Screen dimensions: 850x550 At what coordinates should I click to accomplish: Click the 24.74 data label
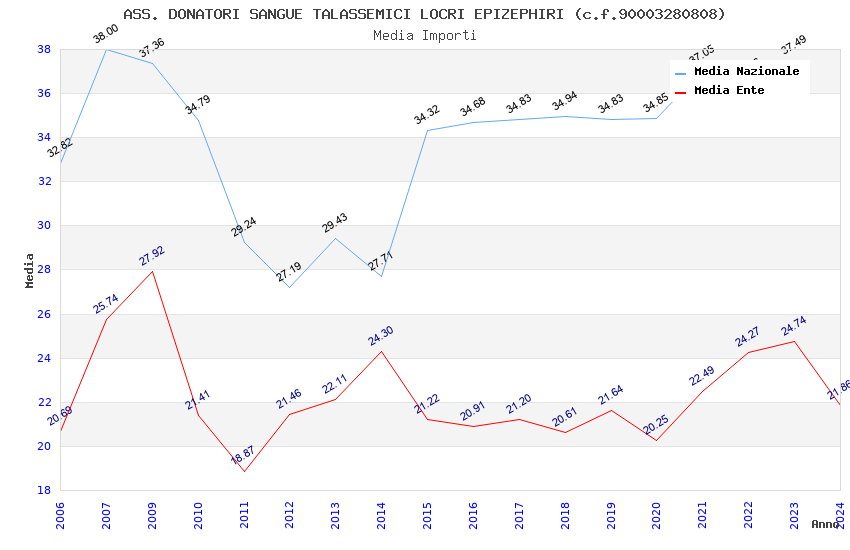[794, 326]
